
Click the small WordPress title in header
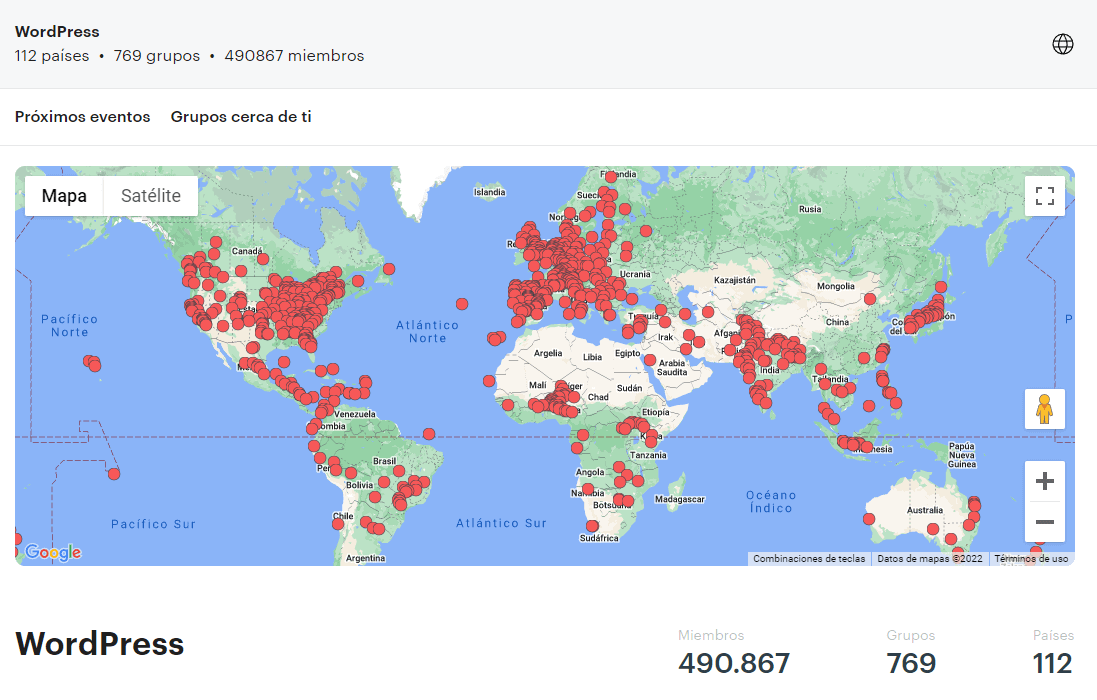pyautogui.click(x=57, y=31)
